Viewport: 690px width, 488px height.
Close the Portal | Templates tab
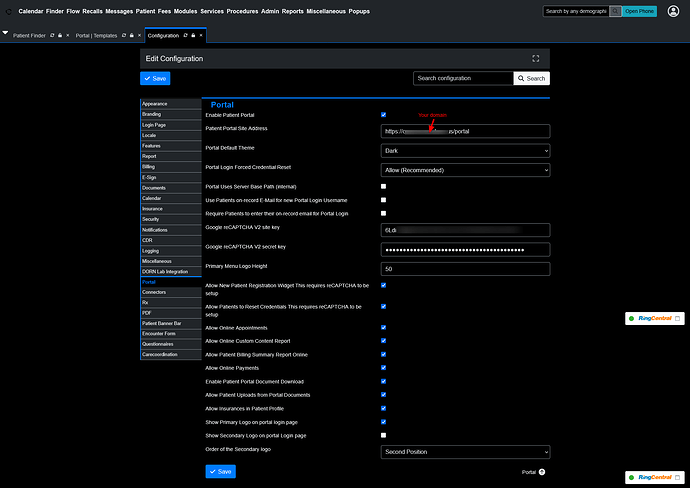[139, 35]
